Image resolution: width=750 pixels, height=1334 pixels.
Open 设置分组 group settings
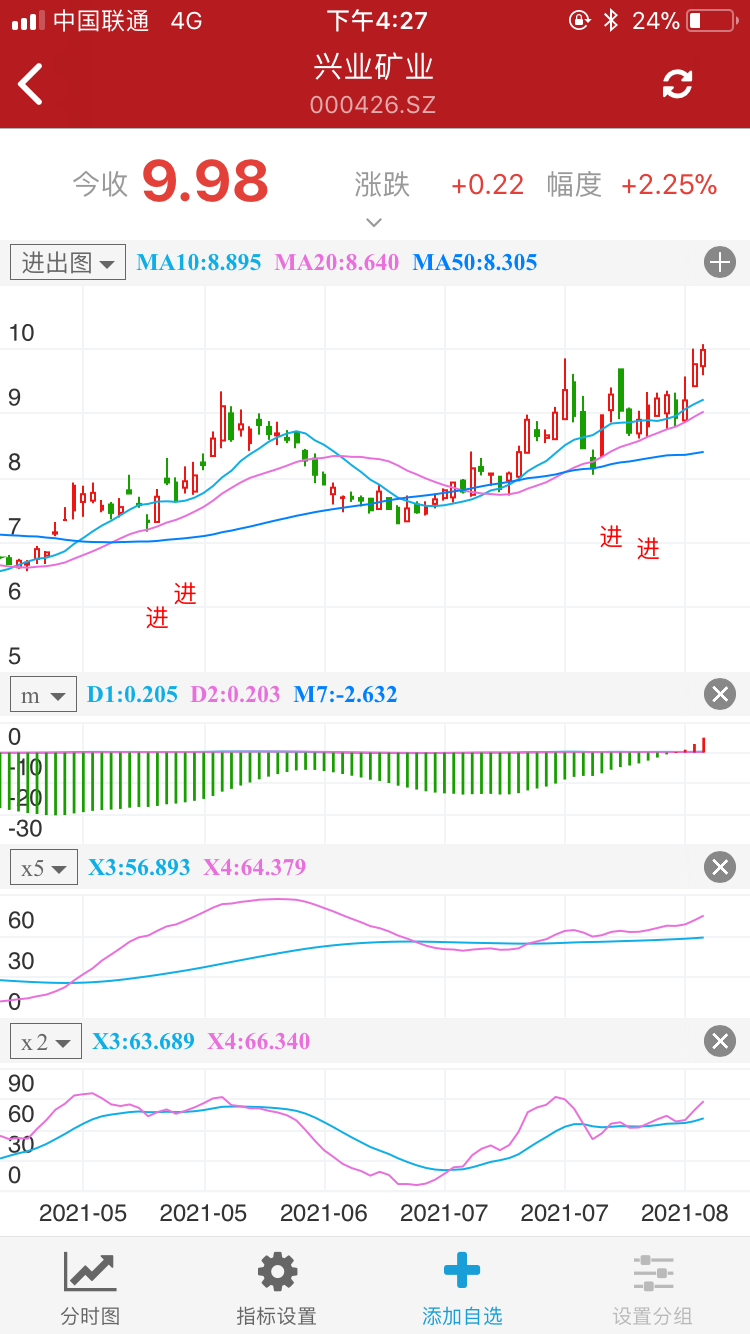tap(652, 1287)
